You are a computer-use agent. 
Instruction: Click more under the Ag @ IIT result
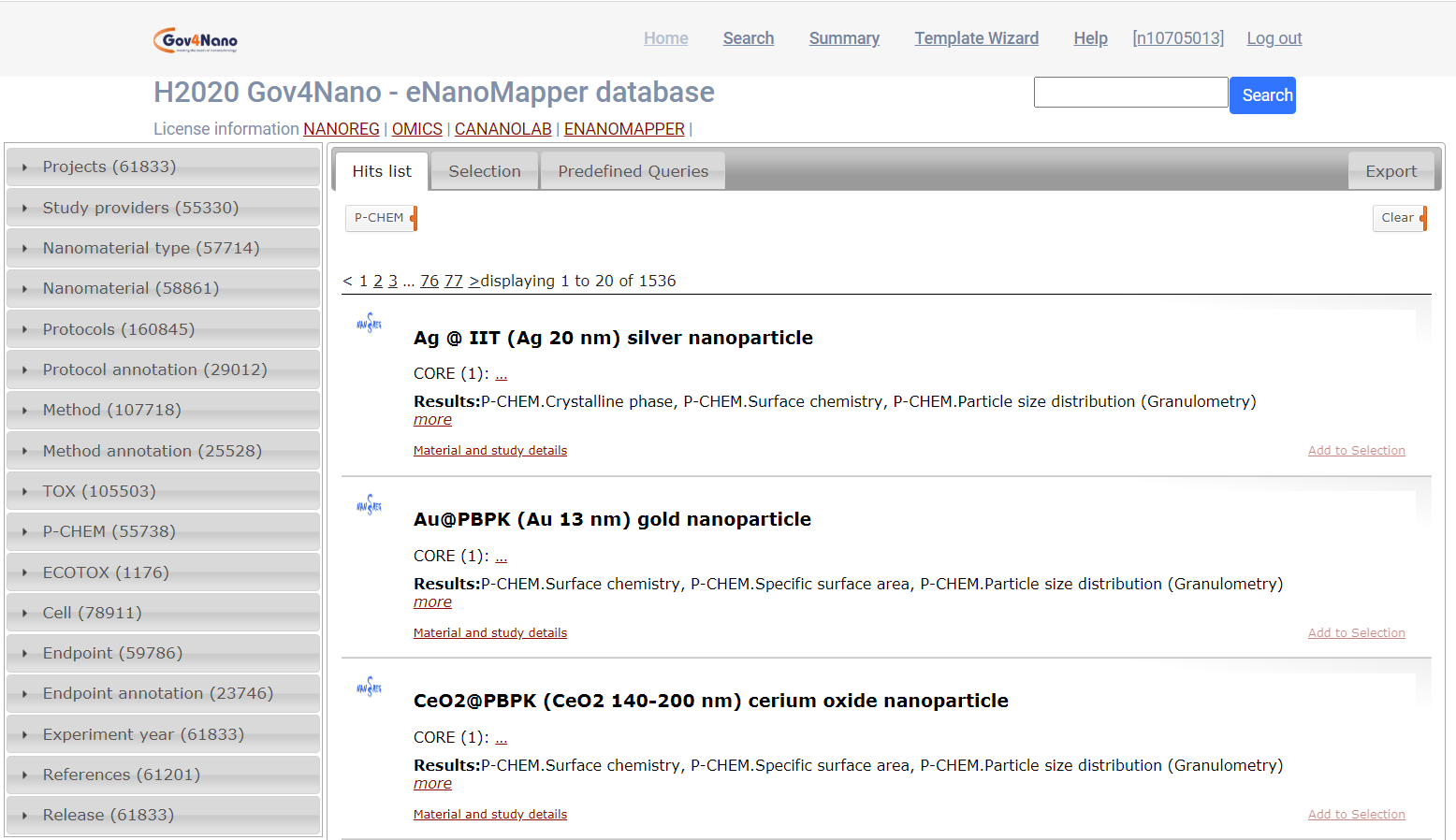point(432,419)
